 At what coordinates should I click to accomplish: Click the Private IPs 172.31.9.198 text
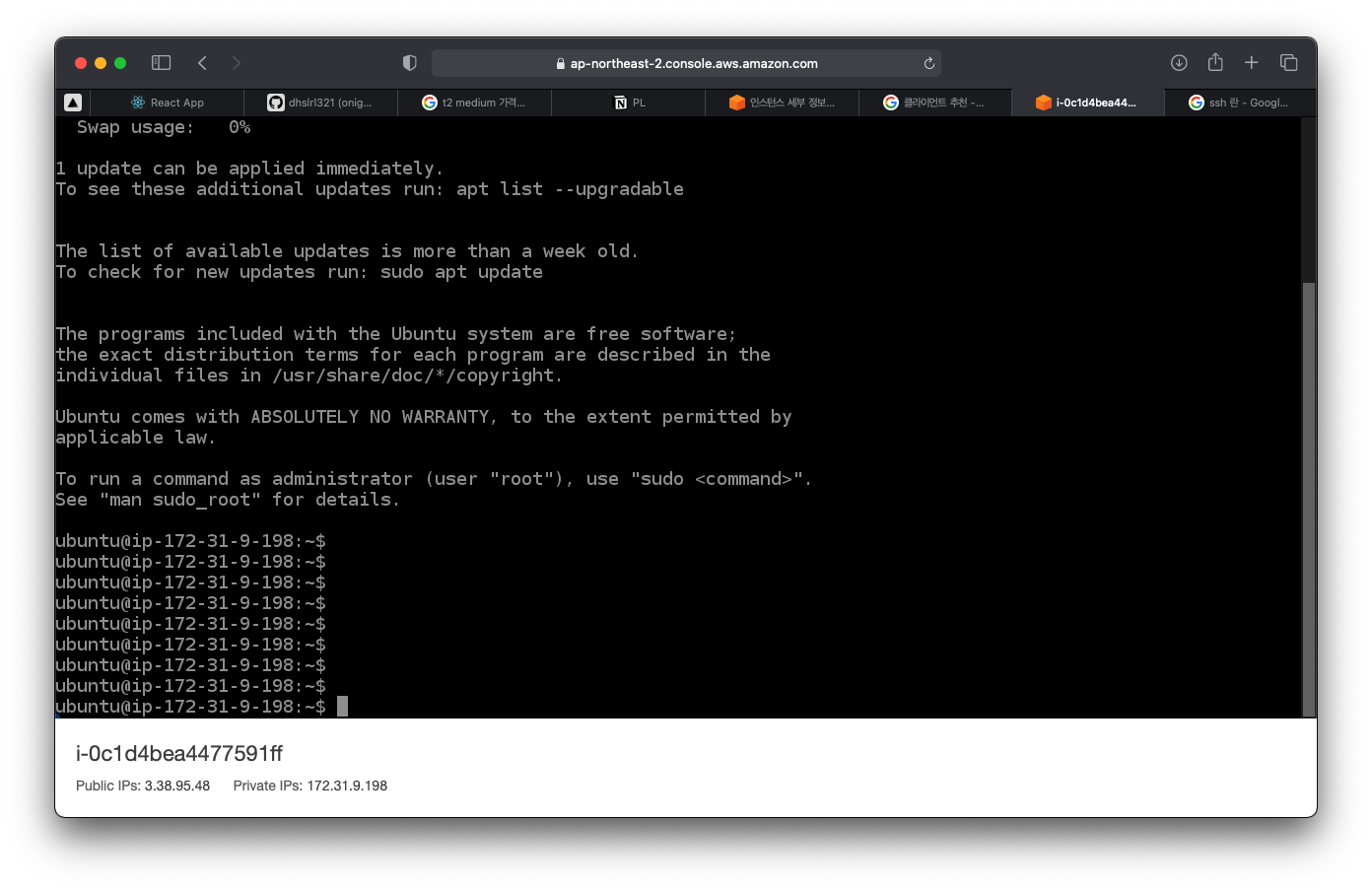pyautogui.click(x=310, y=786)
